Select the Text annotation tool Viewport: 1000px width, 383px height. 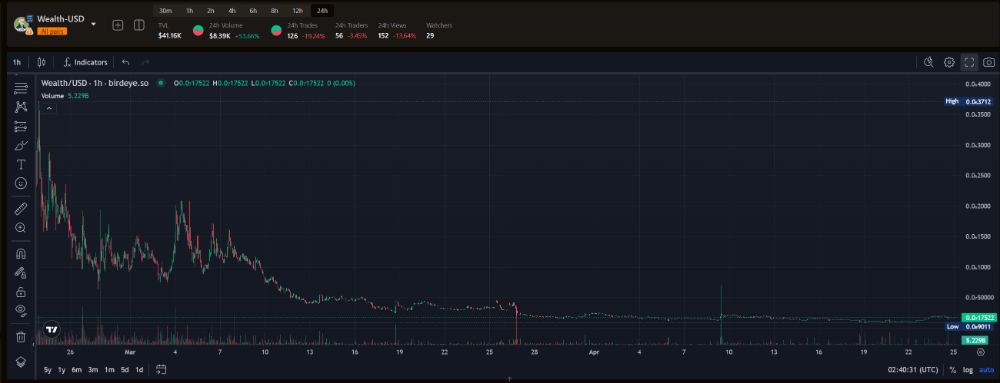[x=20, y=164]
